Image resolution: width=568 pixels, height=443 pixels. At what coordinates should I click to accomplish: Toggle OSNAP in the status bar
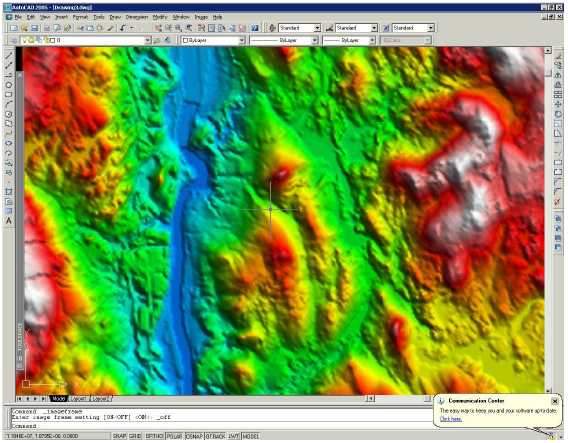[195, 436]
